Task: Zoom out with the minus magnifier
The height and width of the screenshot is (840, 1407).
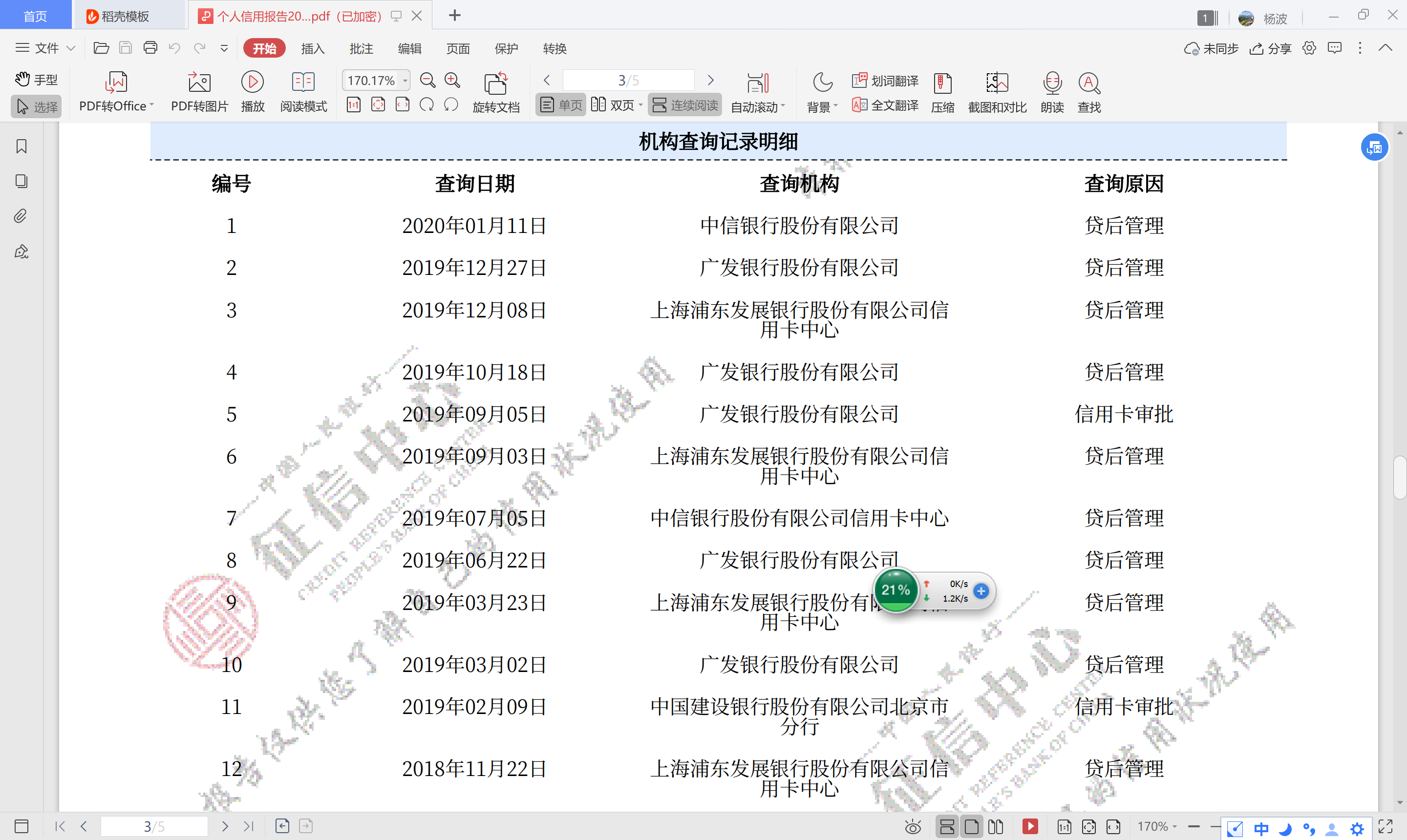Action: (x=427, y=81)
